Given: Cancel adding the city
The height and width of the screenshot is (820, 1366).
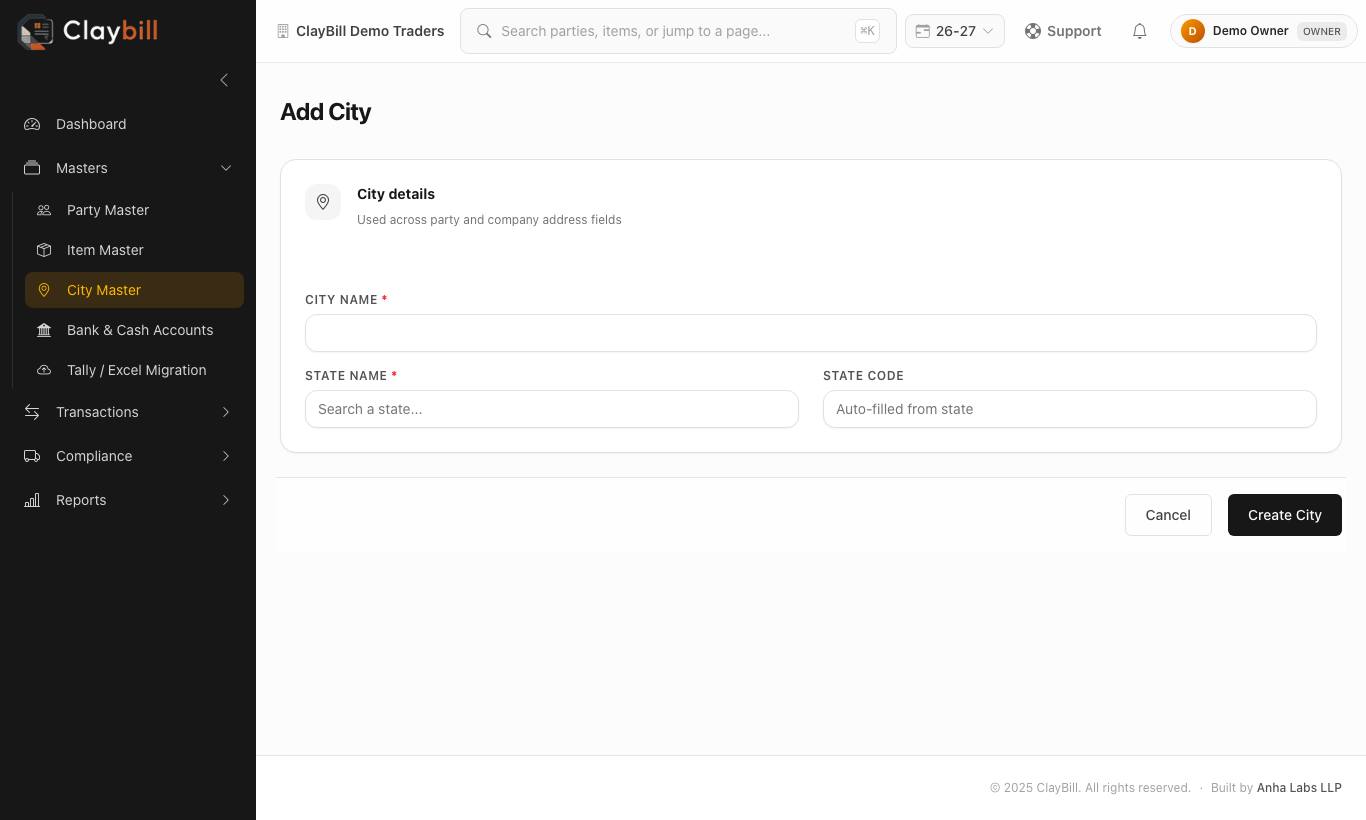Looking at the screenshot, I should tap(1168, 515).
